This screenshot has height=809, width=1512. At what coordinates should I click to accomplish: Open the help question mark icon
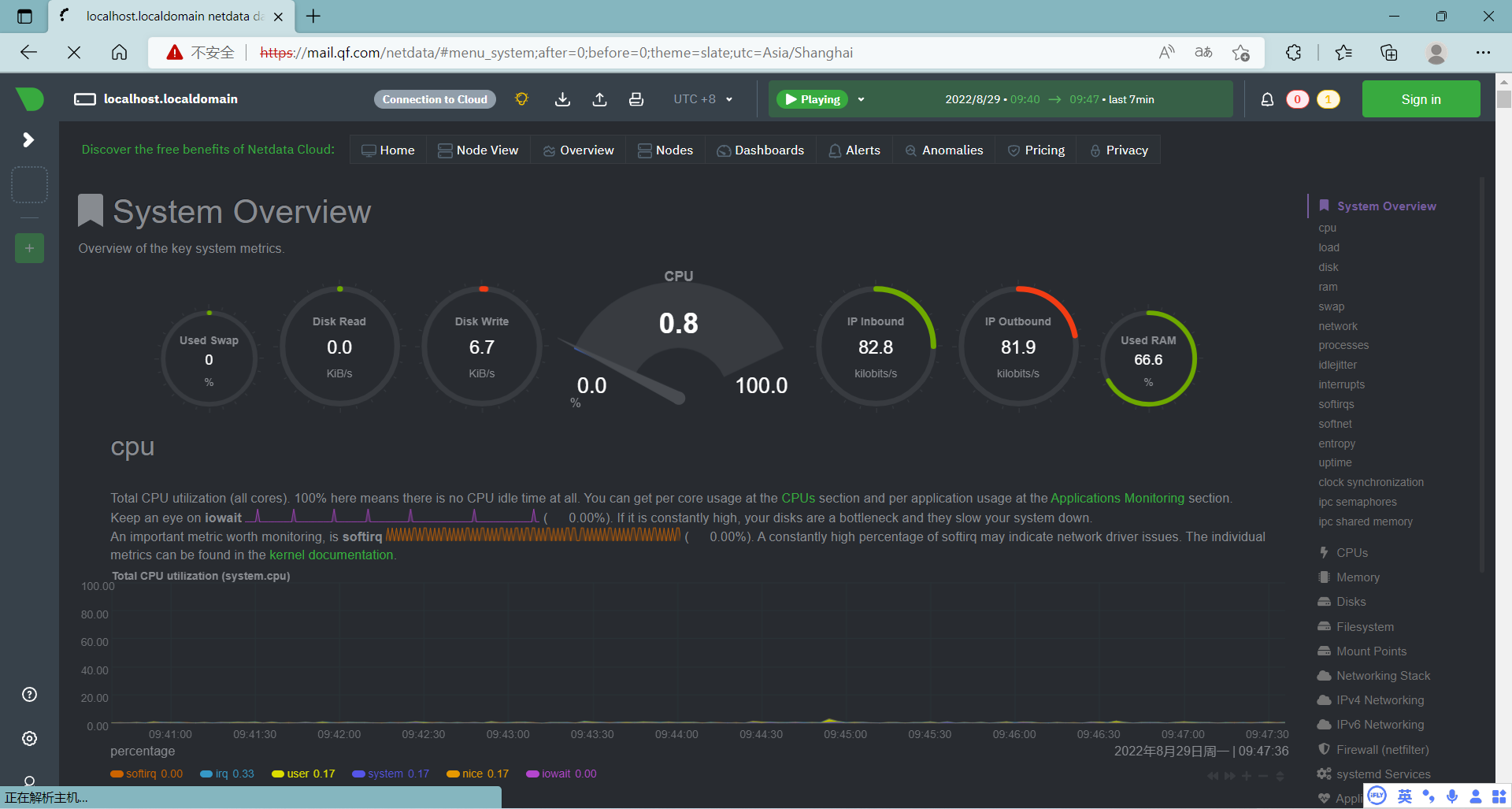[x=29, y=694]
